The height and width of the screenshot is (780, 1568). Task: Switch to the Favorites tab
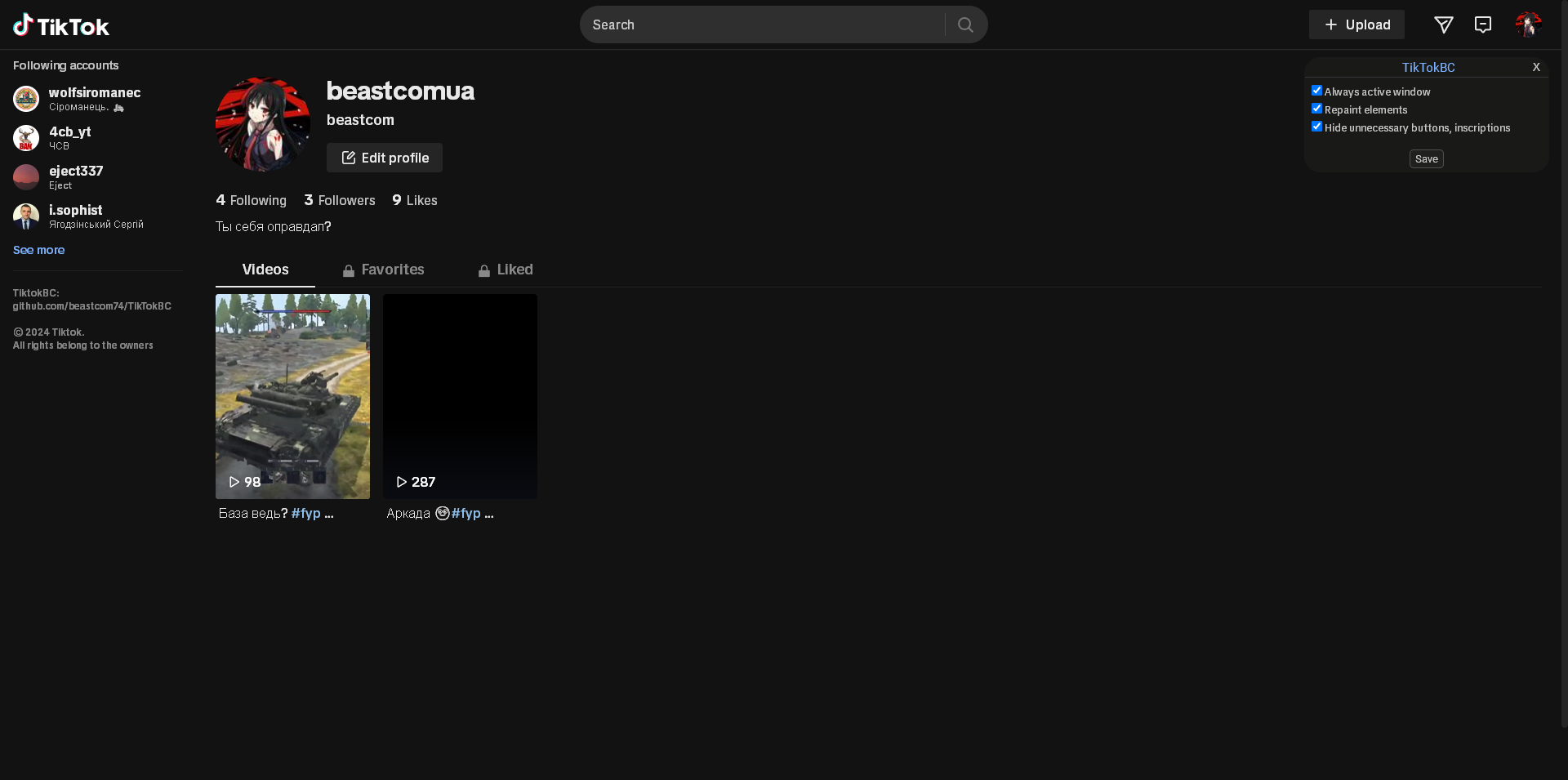point(383,270)
